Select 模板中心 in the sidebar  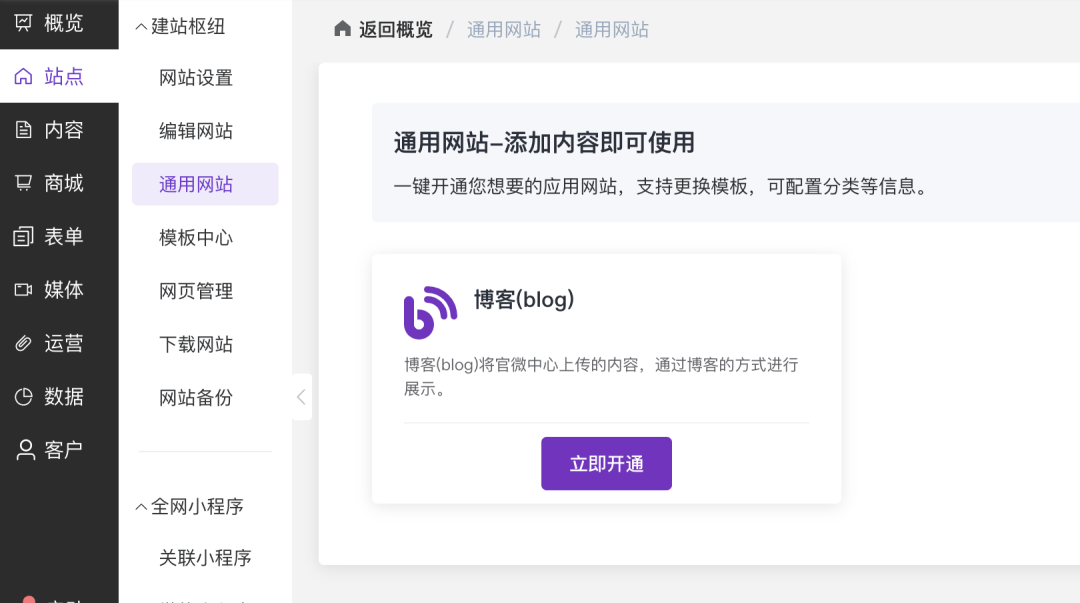coord(196,238)
